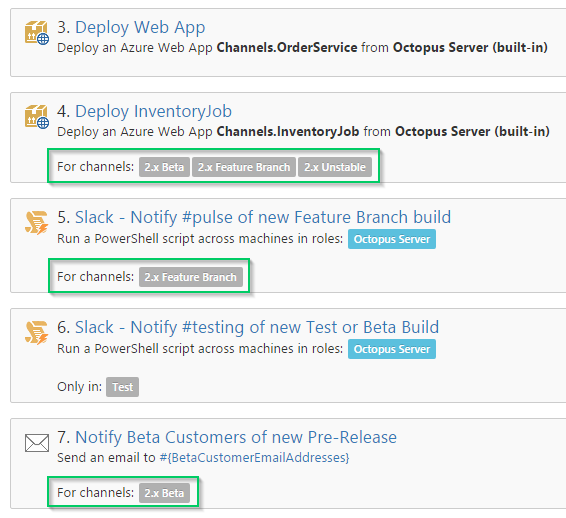This screenshot has width=566, height=518.
Task: Click the Azure Web App icon for step 3
Action: click(x=37, y=32)
